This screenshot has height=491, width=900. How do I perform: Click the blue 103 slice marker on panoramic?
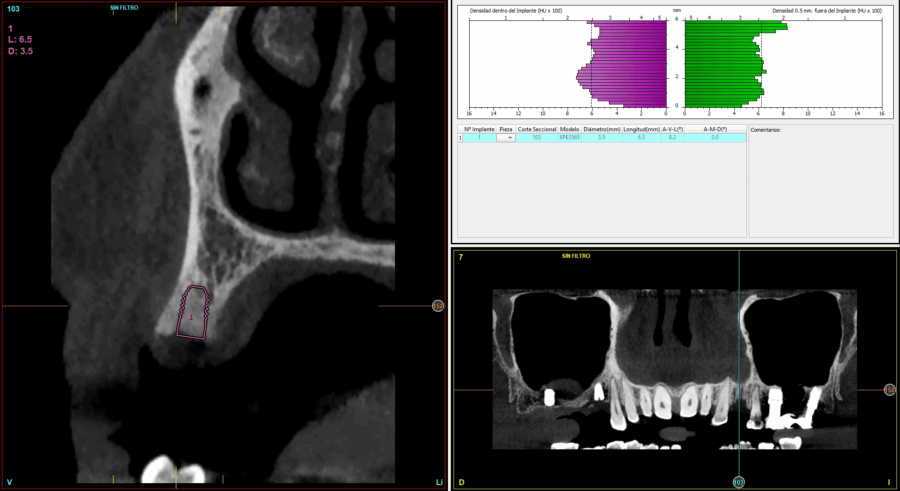[739, 483]
